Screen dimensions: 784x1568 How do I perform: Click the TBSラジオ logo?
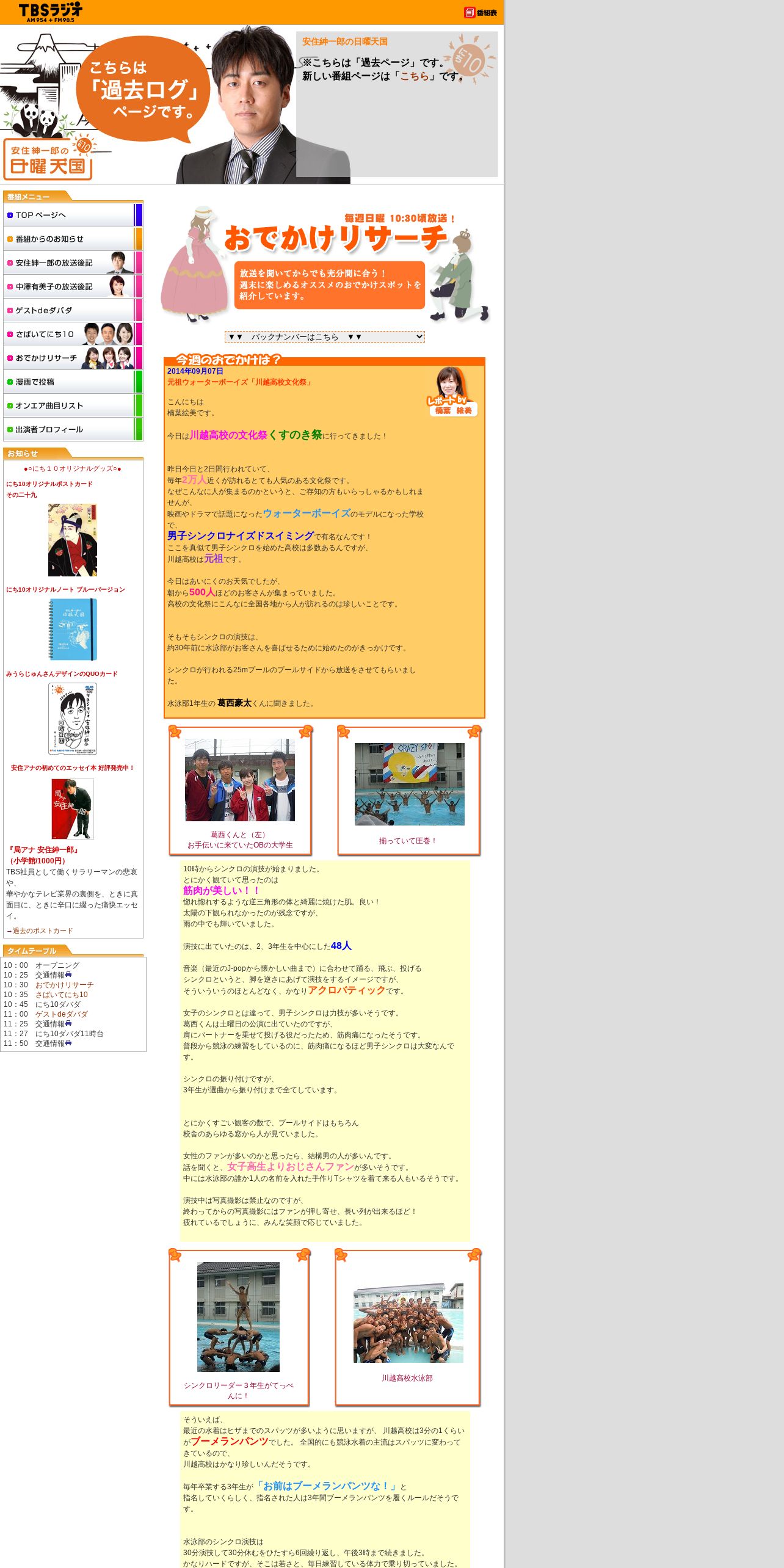pyautogui.click(x=51, y=12)
